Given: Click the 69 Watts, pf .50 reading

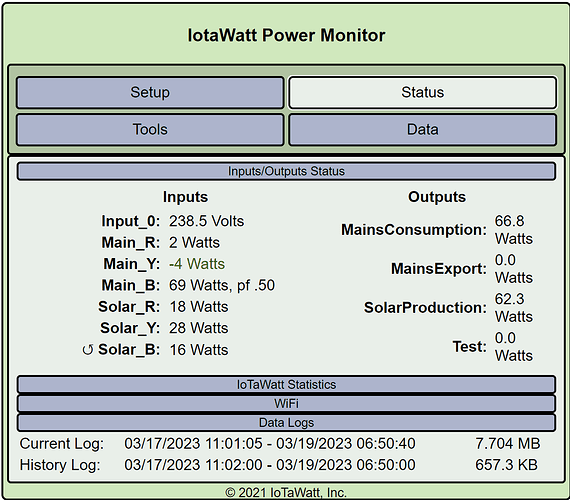Looking at the screenshot, I should pyautogui.click(x=222, y=285).
